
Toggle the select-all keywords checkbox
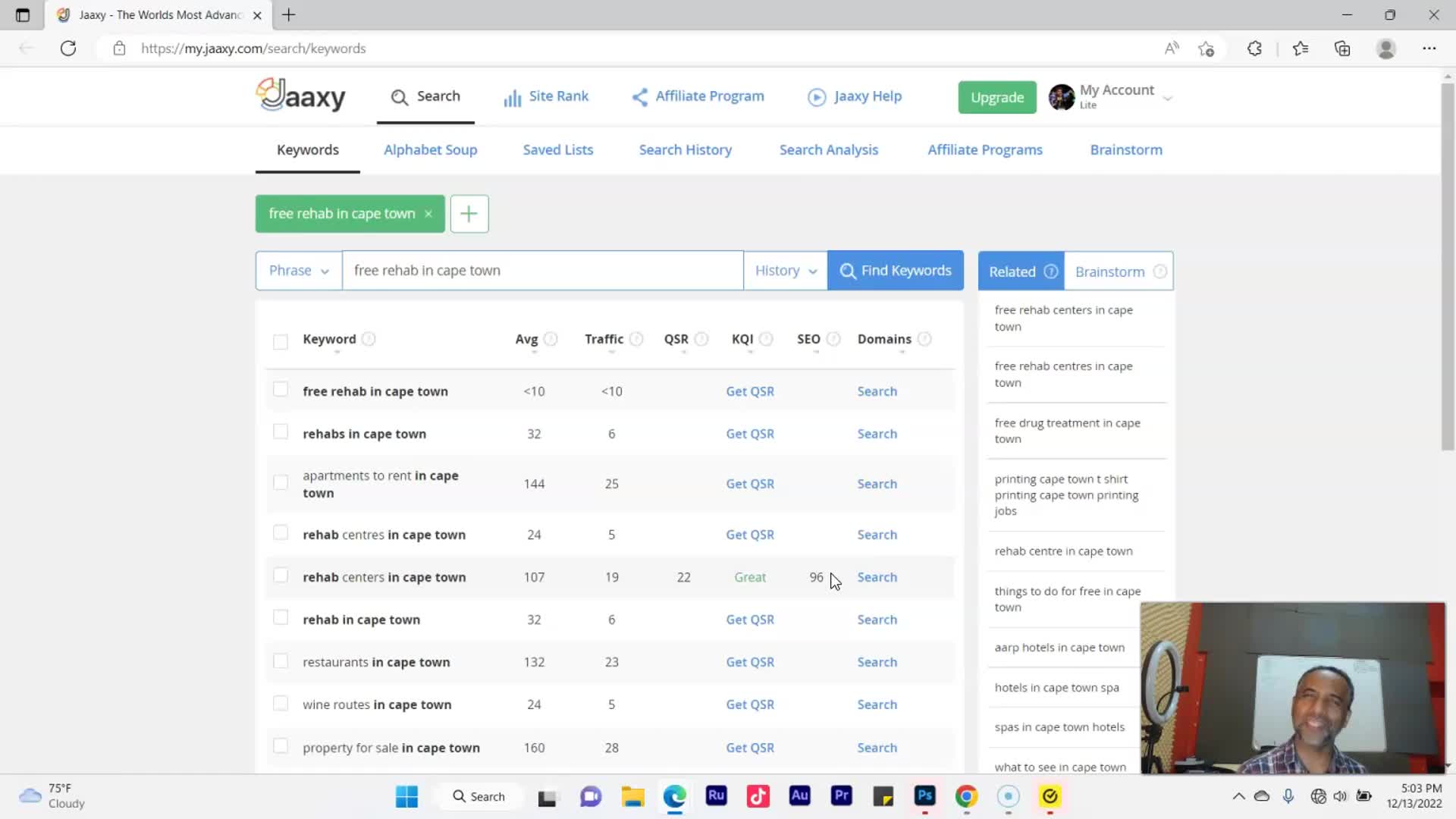[x=281, y=341]
